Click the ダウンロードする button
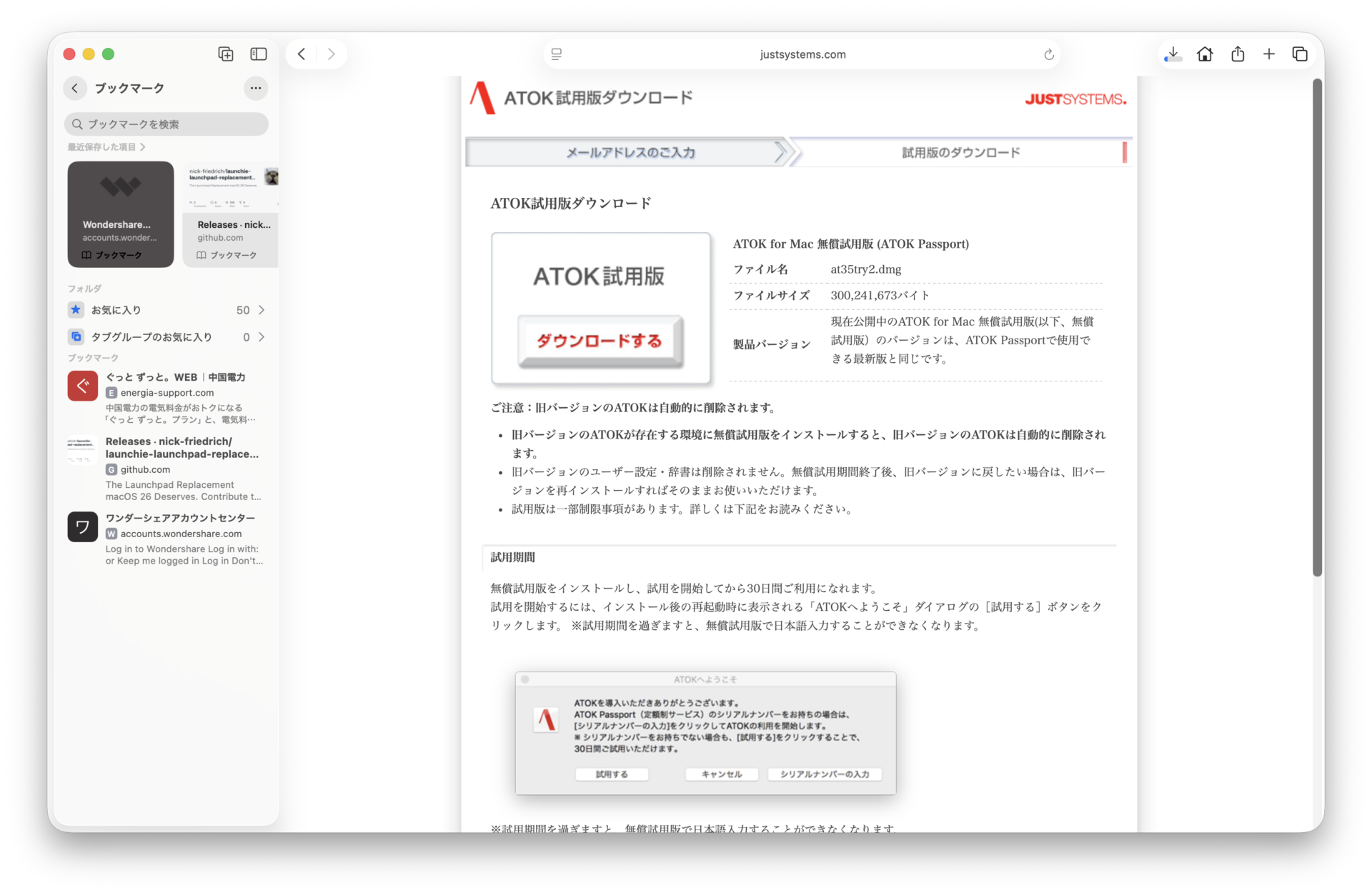The width and height of the screenshot is (1372, 895). [x=600, y=341]
